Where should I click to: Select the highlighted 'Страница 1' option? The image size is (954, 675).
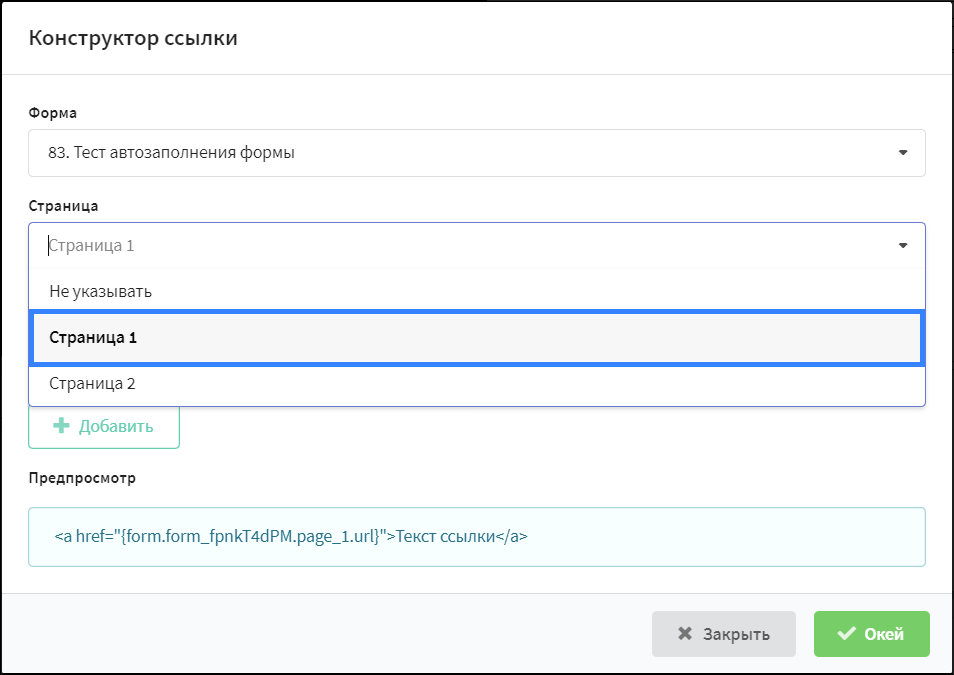pos(477,338)
